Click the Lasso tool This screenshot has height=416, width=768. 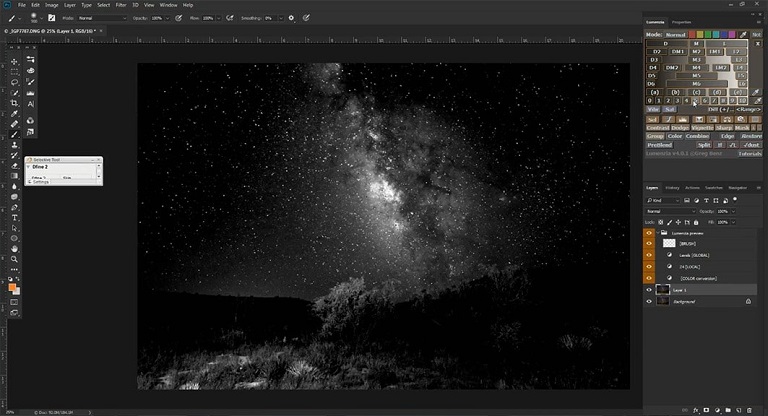14,82
